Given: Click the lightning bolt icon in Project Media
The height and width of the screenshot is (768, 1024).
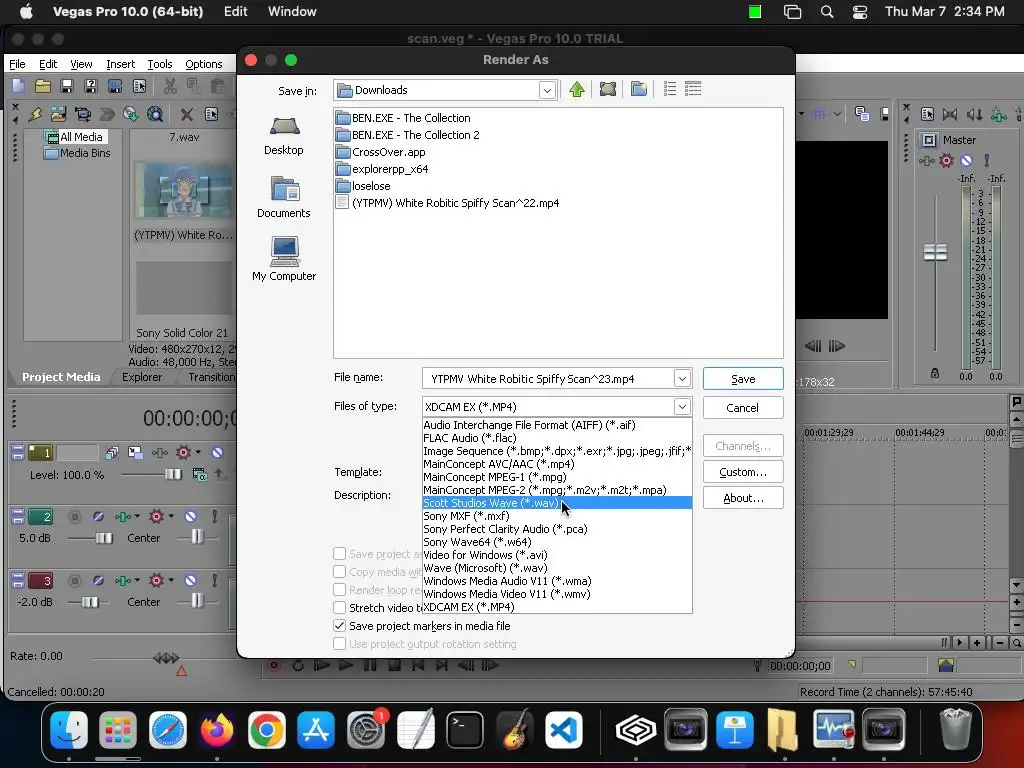Looking at the screenshot, I should (x=35, y=114).
